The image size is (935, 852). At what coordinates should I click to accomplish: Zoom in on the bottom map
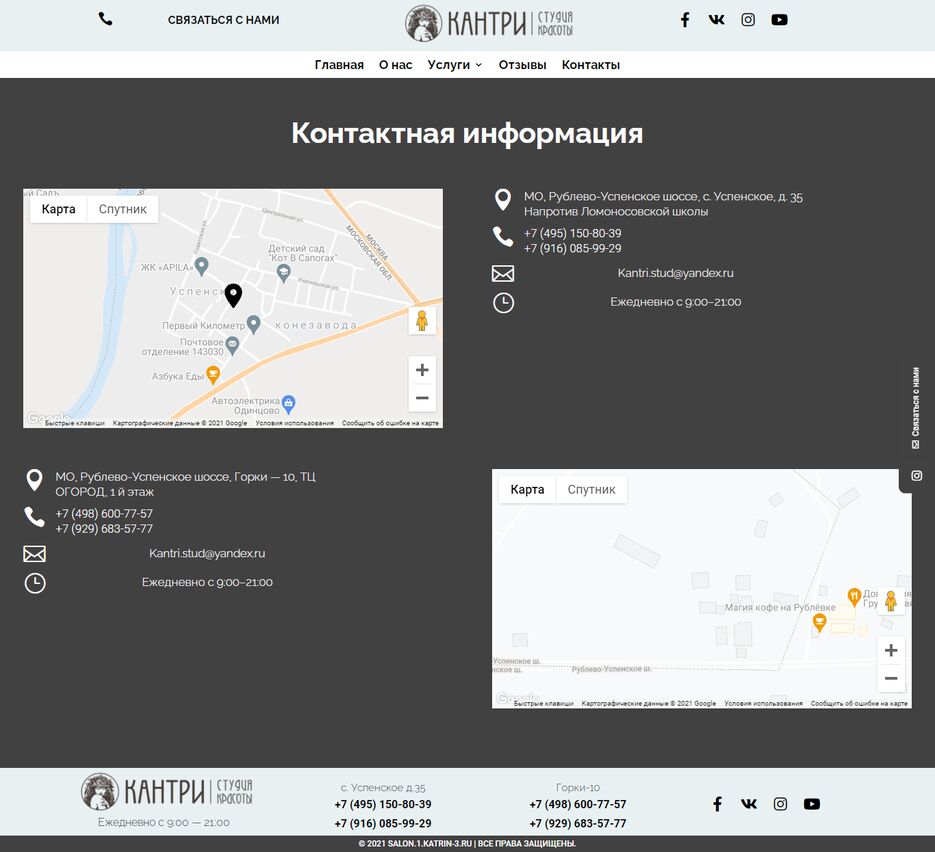pos(891,649)
